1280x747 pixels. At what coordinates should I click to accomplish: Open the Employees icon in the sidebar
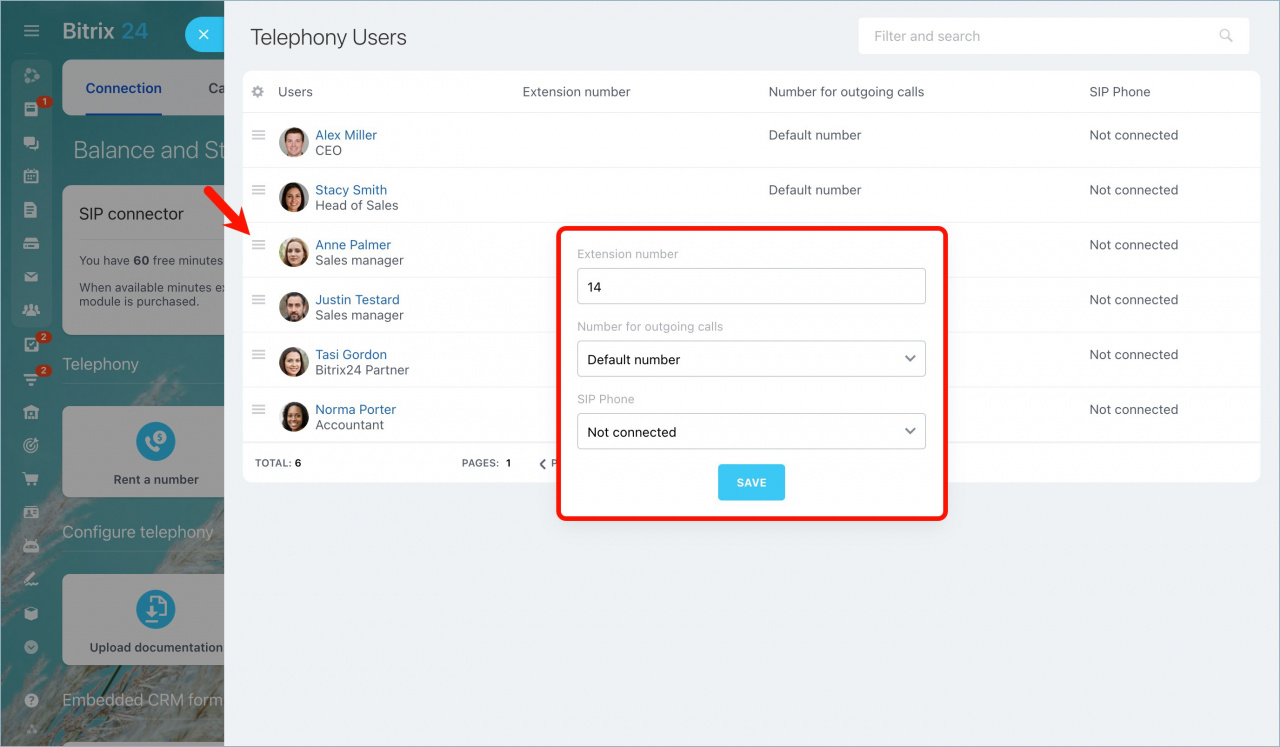[x=31, y=309]
